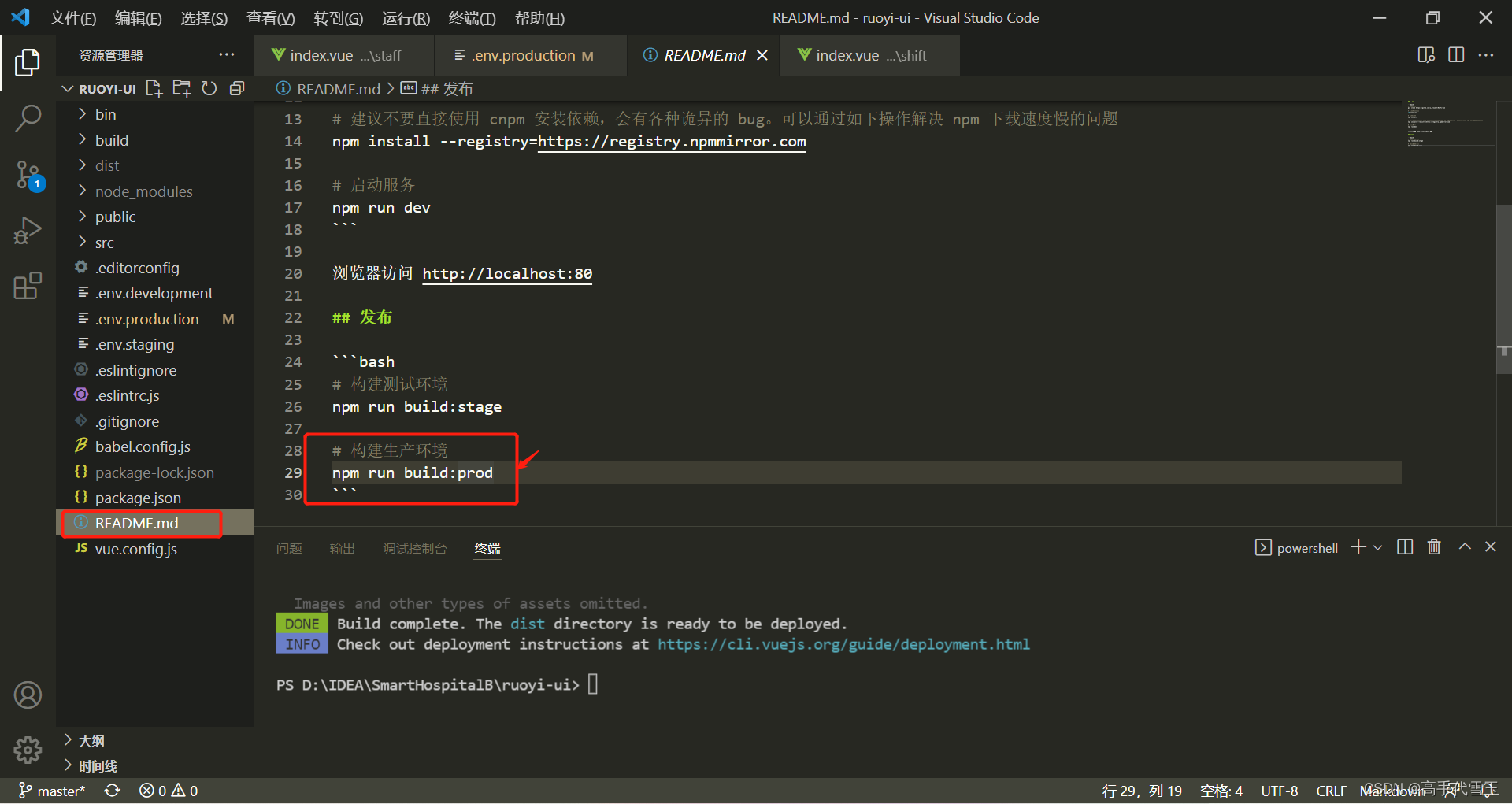Expand the 大纲 outline section
Image resolution: width=1512 pixels, height=804 pixels.
click(x=91, y=740)
